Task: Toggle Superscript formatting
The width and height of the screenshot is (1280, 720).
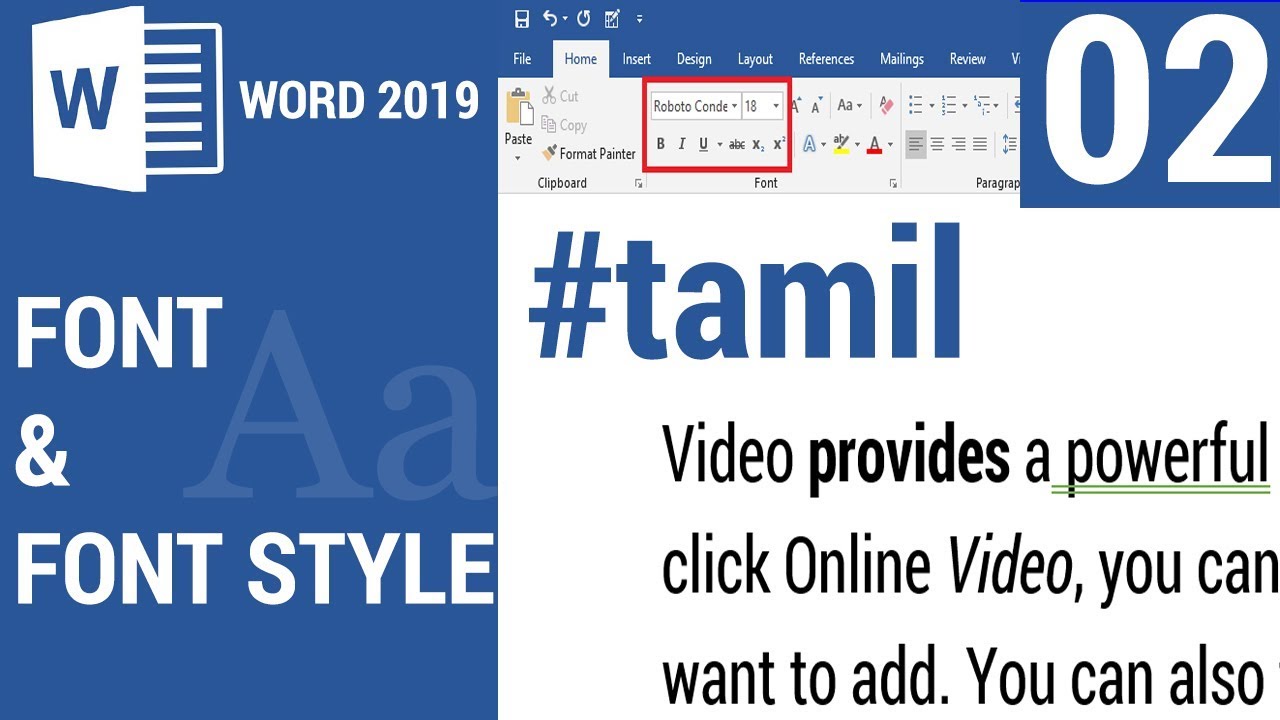Action: click(x=779, y=145)
